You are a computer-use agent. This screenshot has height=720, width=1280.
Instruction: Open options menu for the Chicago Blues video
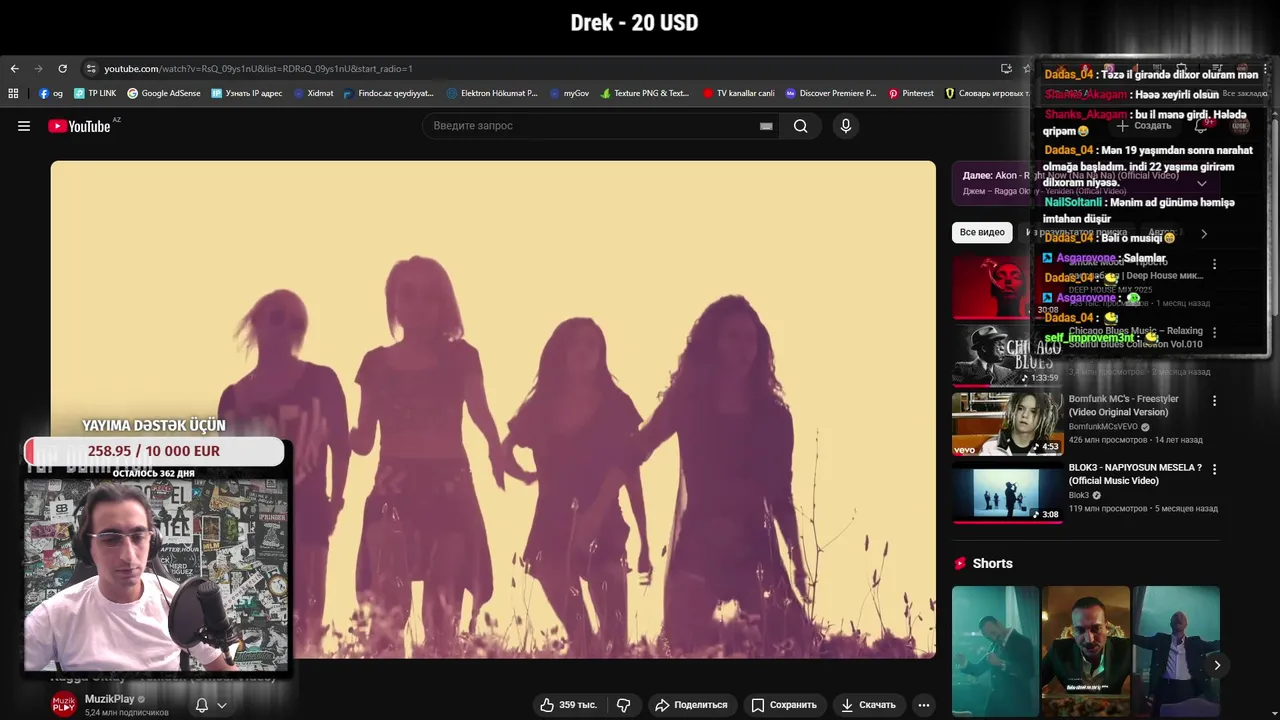[1215, 332]
